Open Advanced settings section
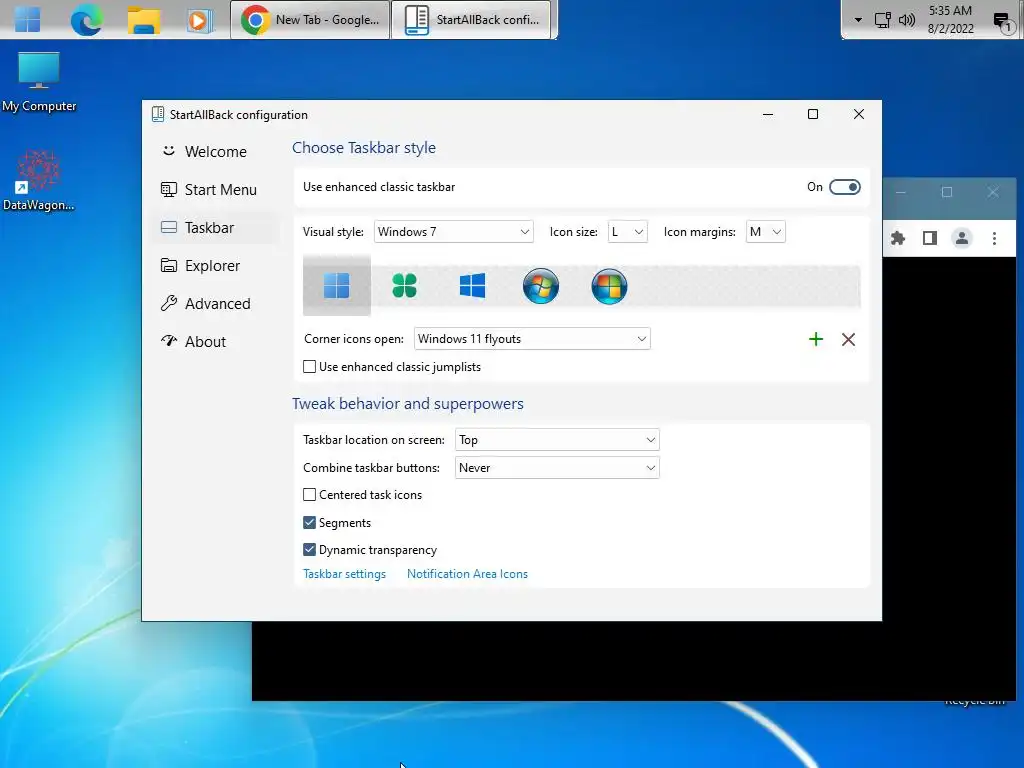The width and height of the screenshot is (1024, 768). (215, 304)
